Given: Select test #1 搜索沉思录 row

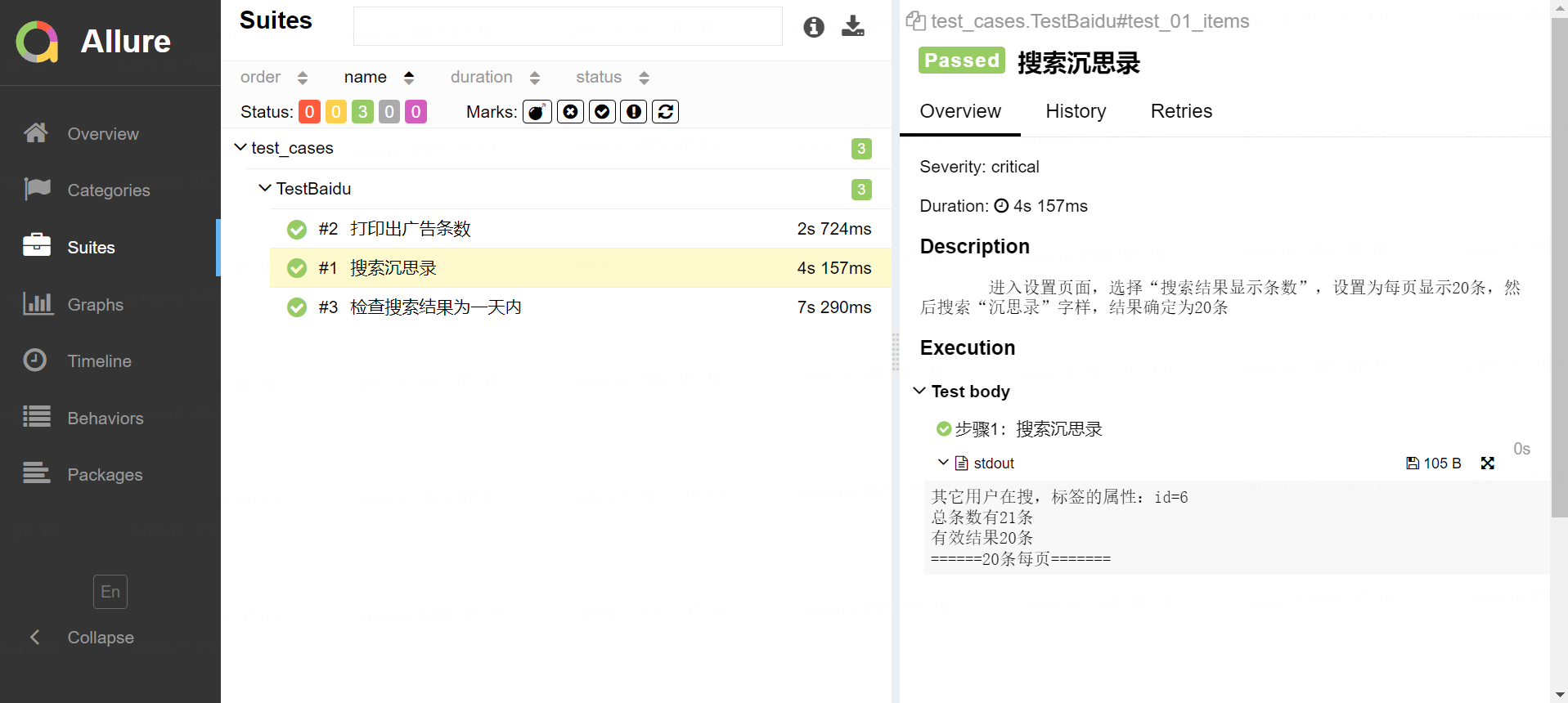Looking at the screenshot, I should (581, 268).
